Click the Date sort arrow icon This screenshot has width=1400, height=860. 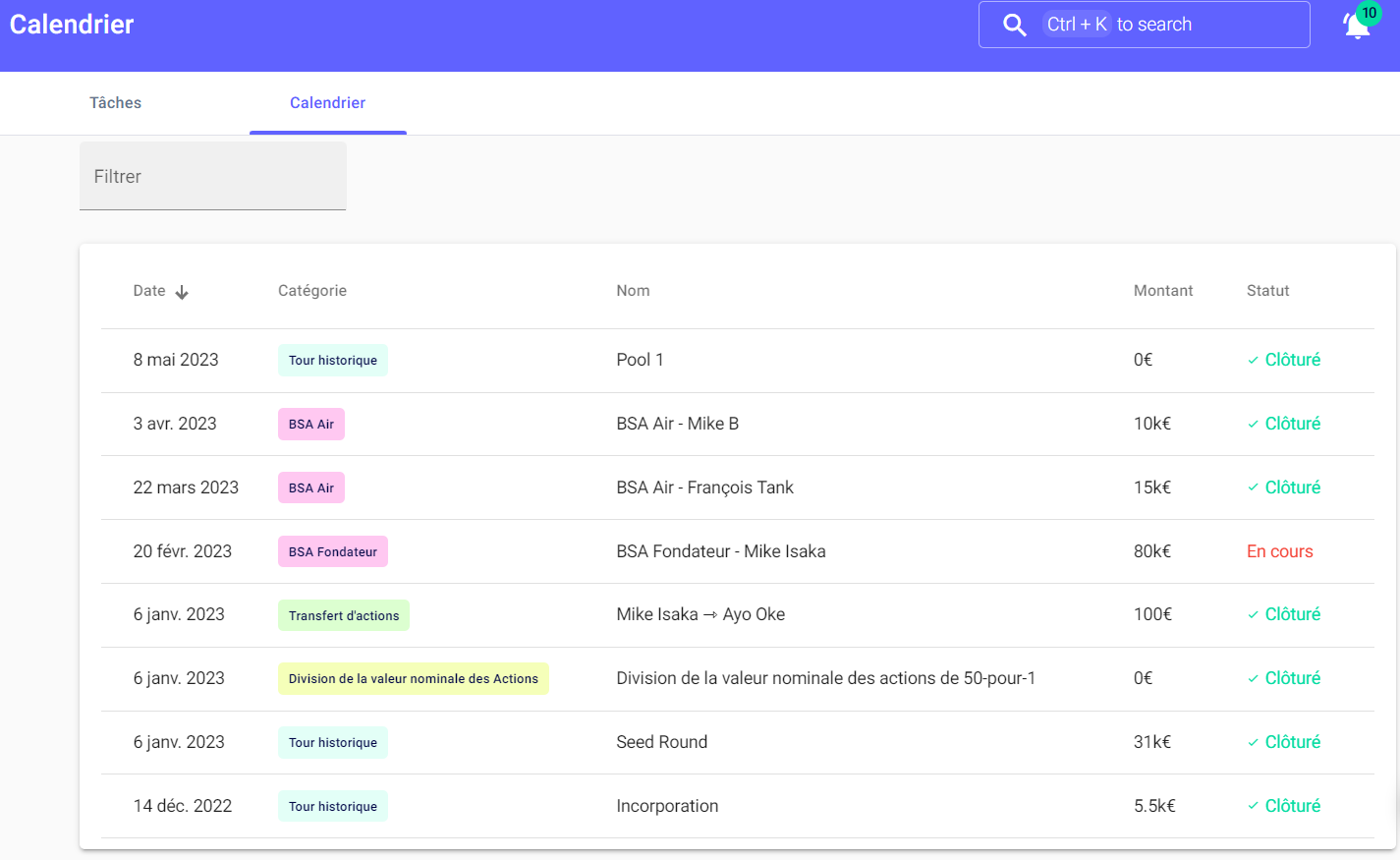coord(182,292)
